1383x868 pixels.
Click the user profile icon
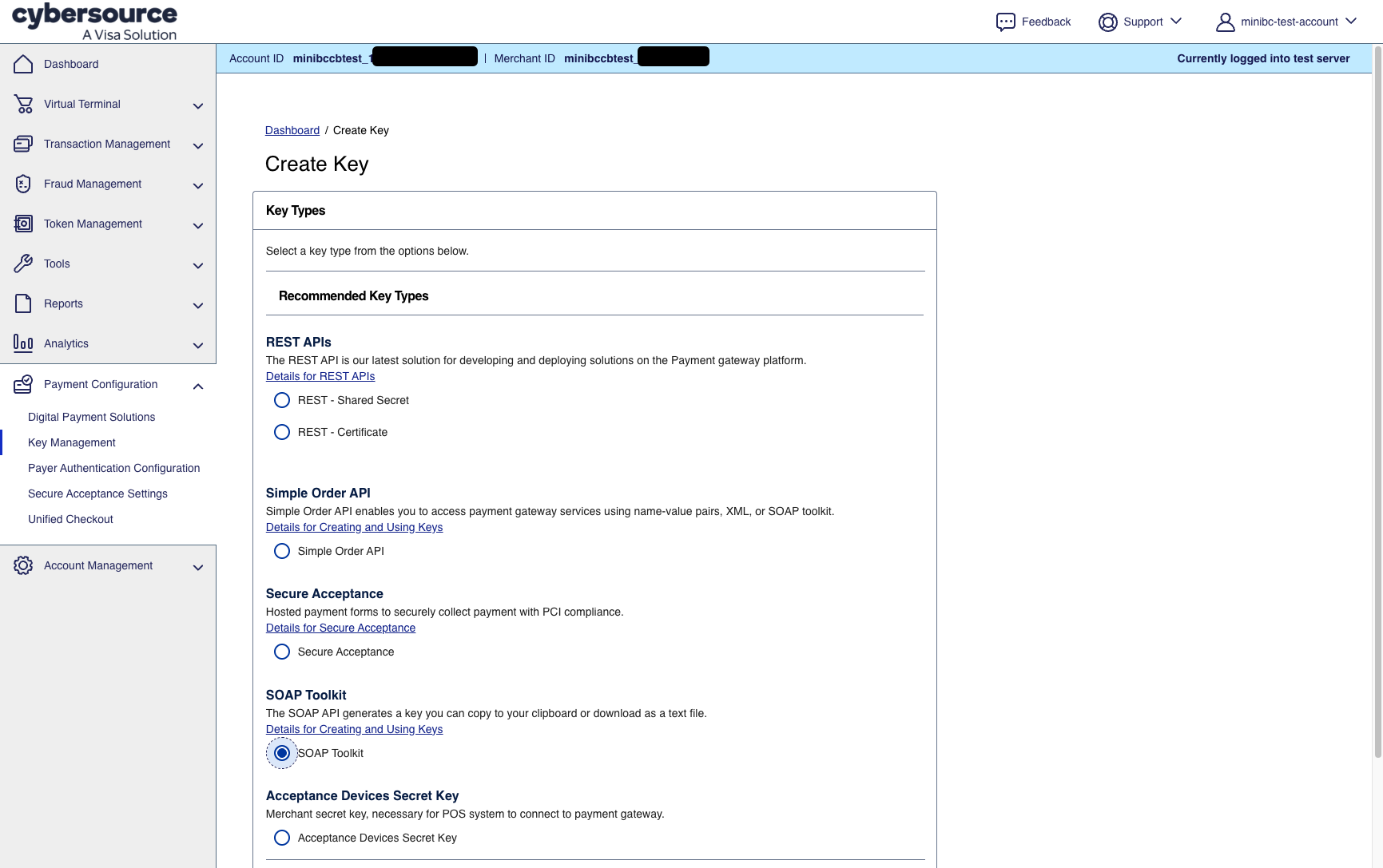click(1225, 22)
